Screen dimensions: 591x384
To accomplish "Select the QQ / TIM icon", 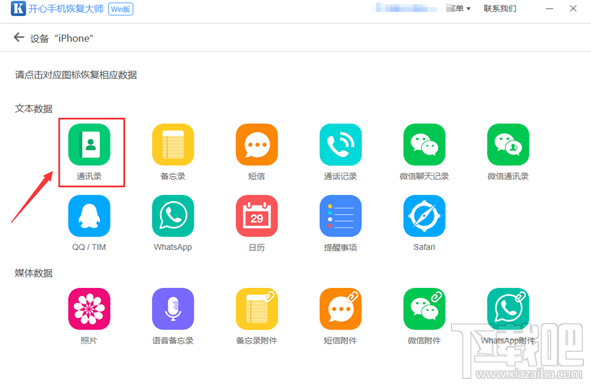I will tap(89, 216).
